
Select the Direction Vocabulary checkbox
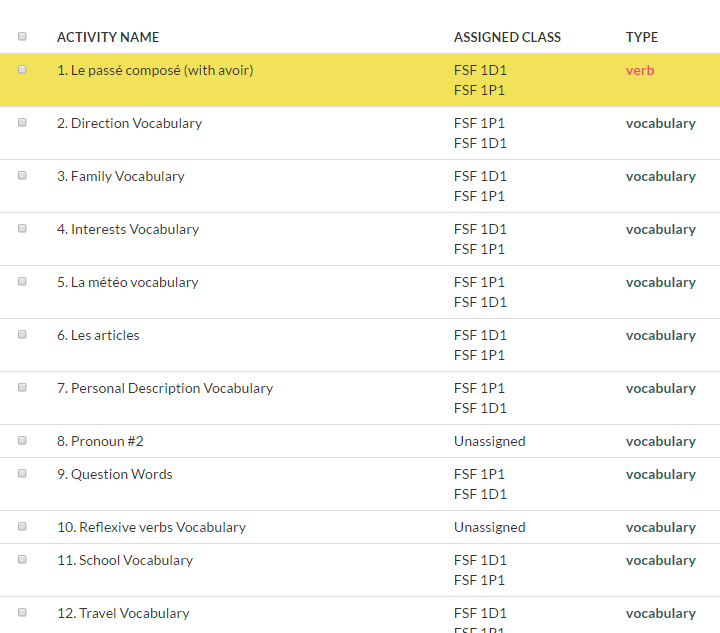click(22, 123)
